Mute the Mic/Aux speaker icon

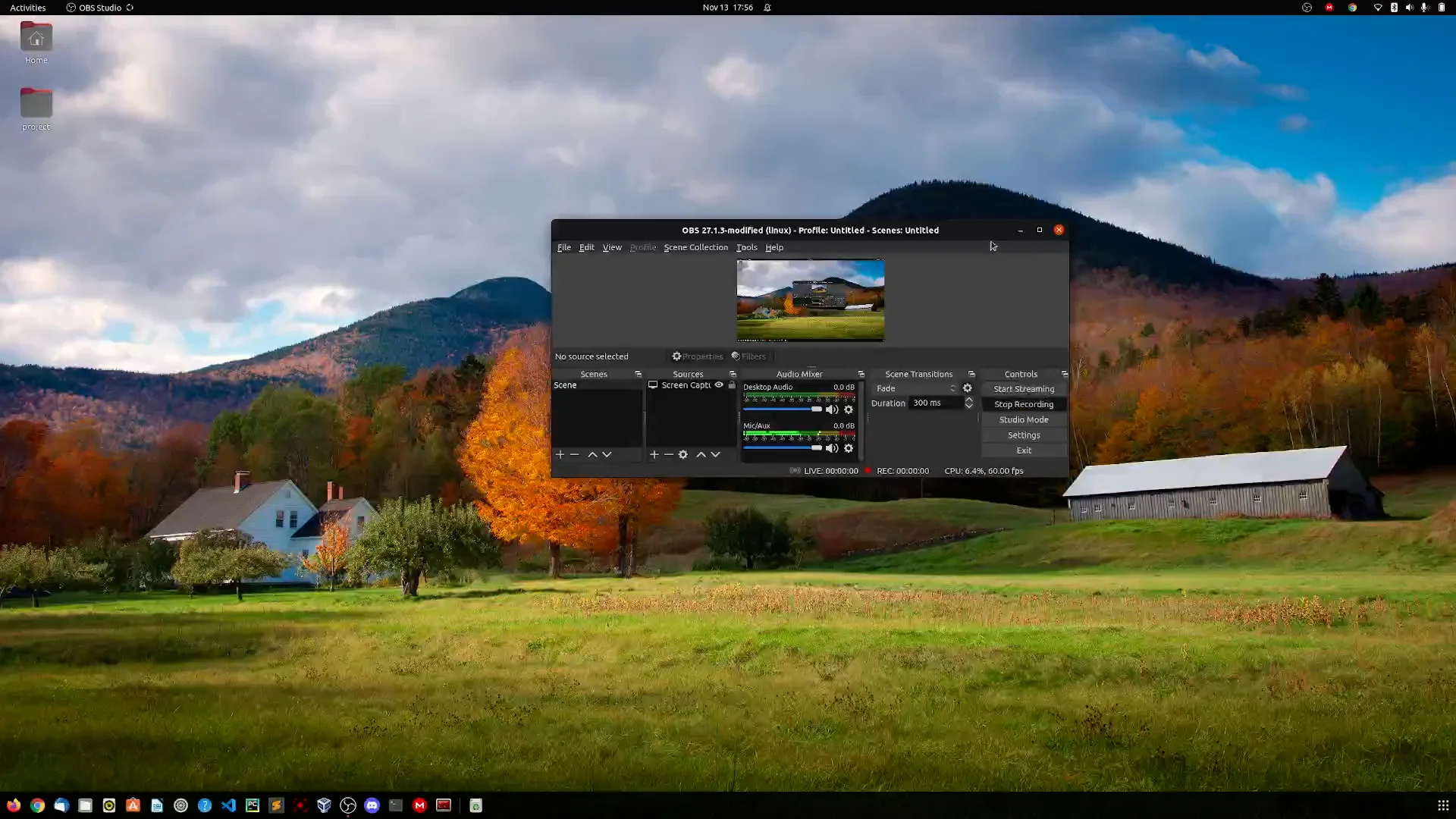point(832,449)
